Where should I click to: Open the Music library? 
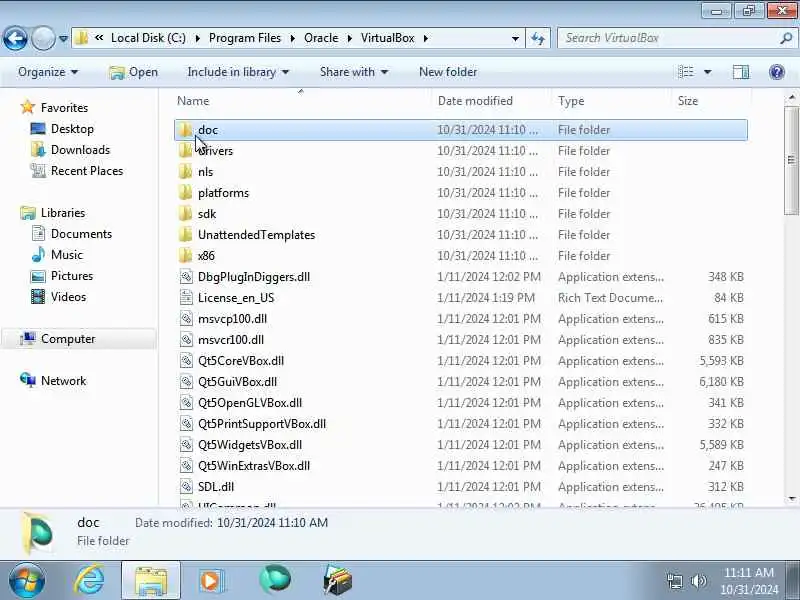click(x=66, y=255)
